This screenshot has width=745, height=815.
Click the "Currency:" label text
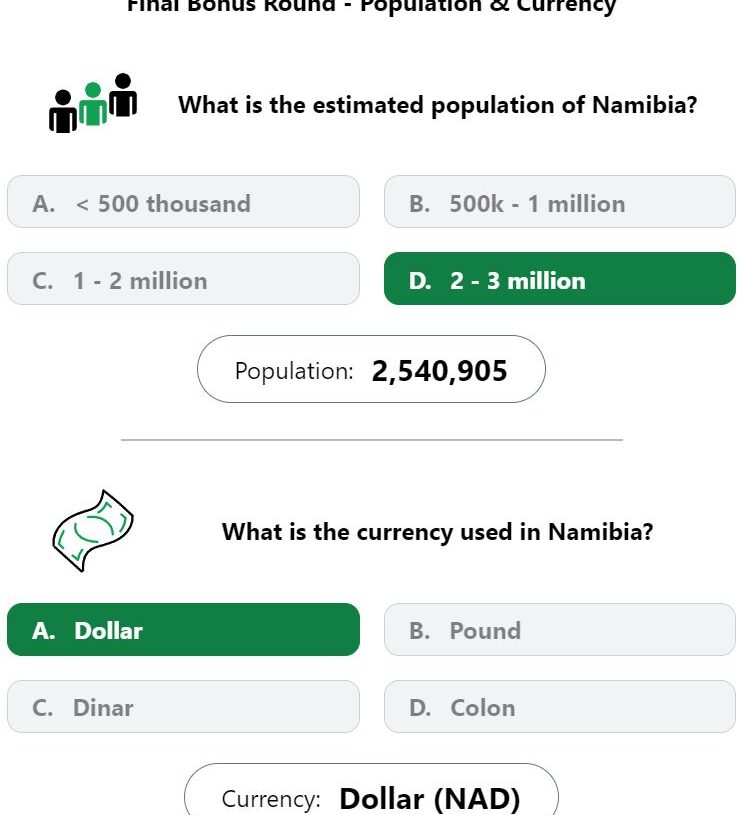[271, 800]
